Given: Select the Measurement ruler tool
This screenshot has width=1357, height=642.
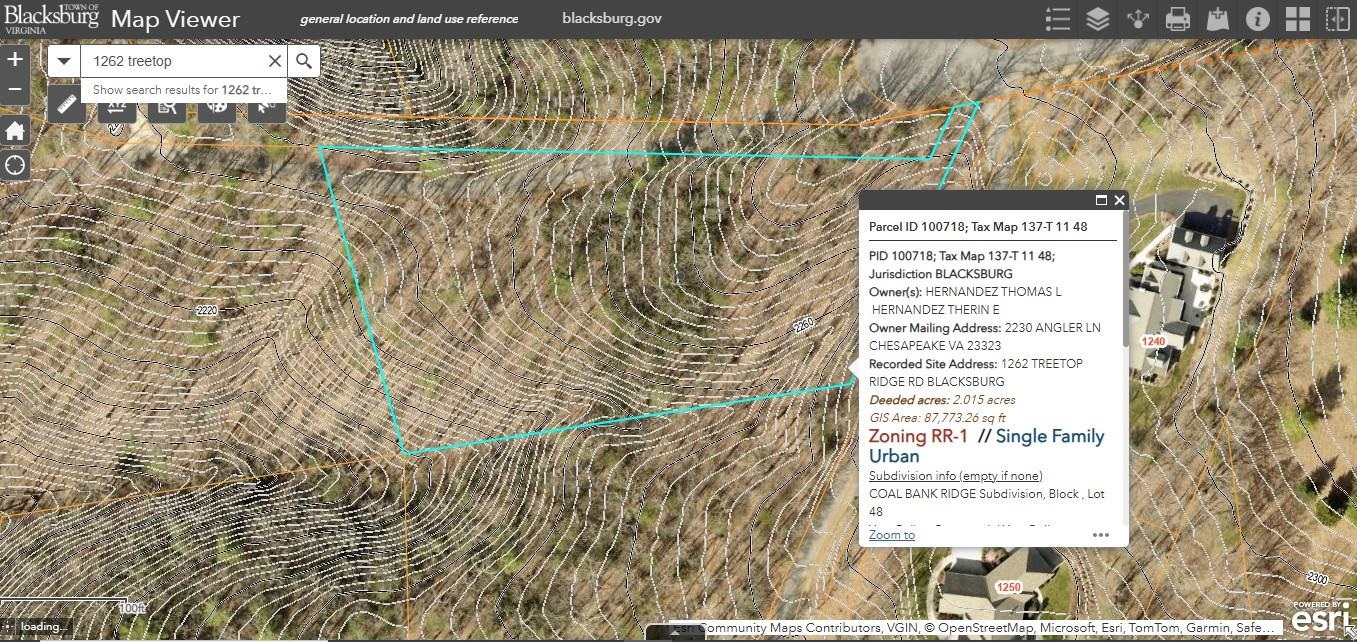Looking at the screenshot, I should [67, 104].
